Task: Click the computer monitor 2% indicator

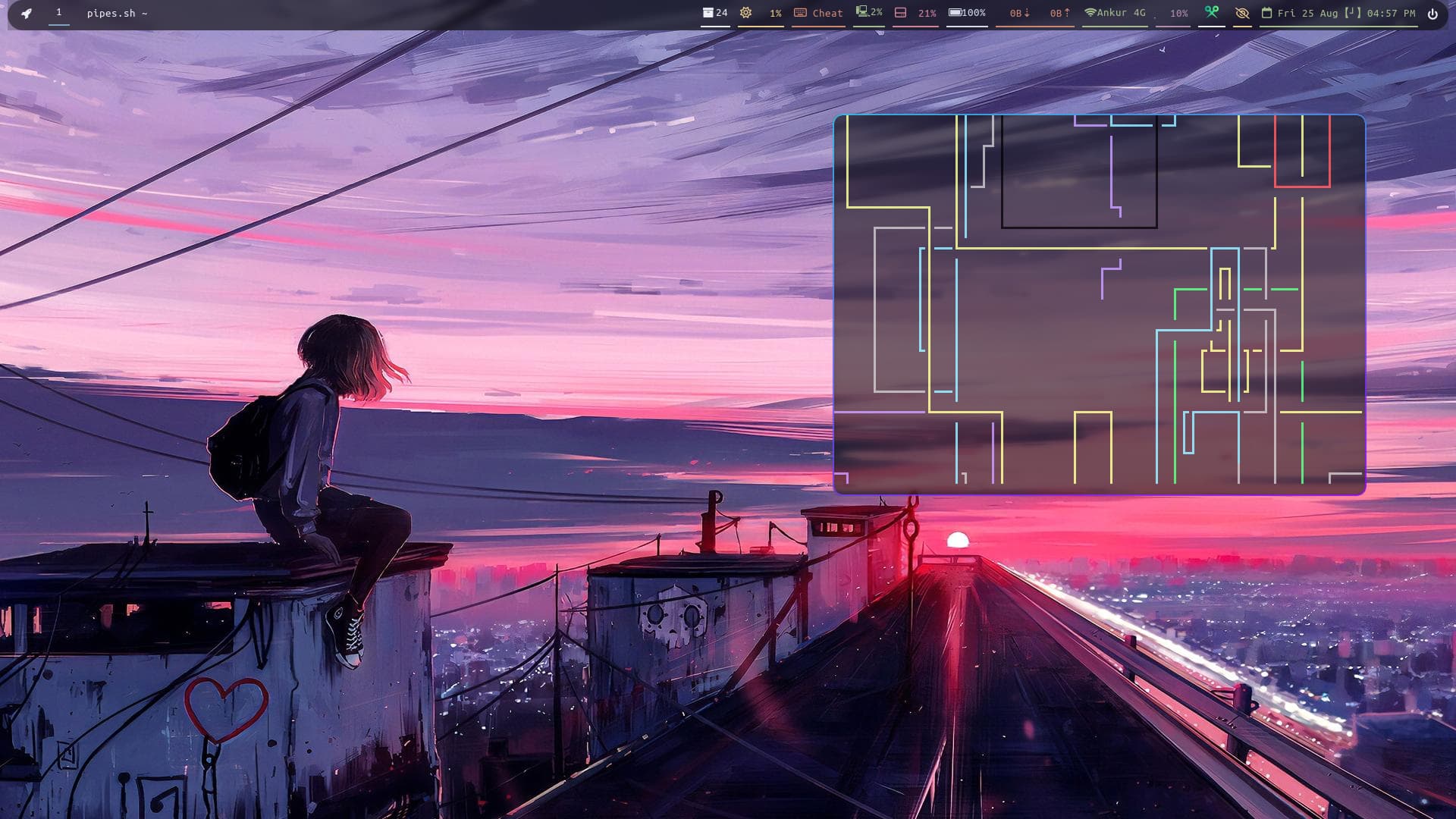Action: [869, 12]
